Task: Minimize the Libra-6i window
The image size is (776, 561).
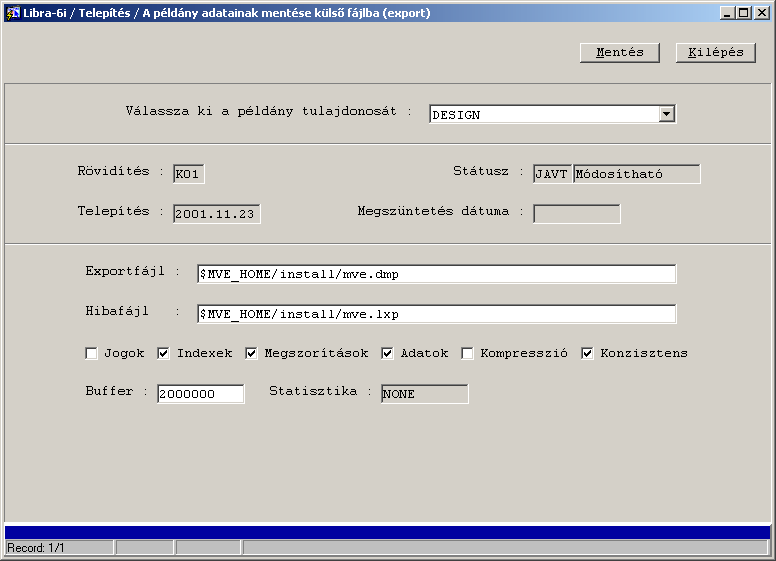Action: [727, 13]
